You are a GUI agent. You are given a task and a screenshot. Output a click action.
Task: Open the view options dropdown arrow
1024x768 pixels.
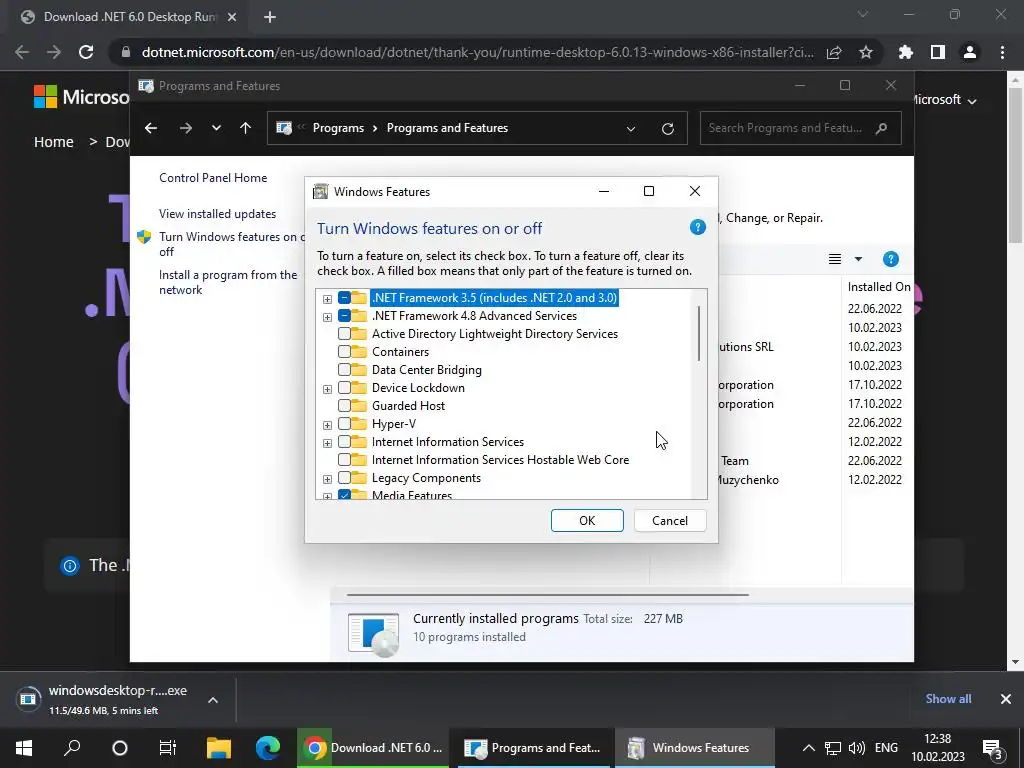[x=858, y=259]
